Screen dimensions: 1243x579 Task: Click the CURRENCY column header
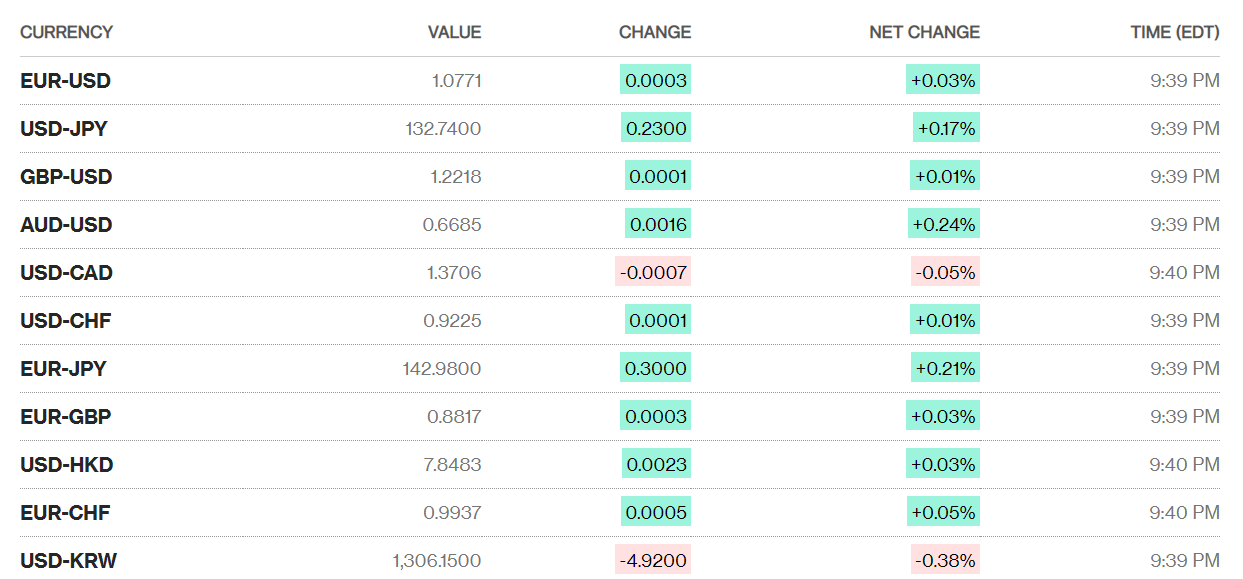click(x=66, y=32)
